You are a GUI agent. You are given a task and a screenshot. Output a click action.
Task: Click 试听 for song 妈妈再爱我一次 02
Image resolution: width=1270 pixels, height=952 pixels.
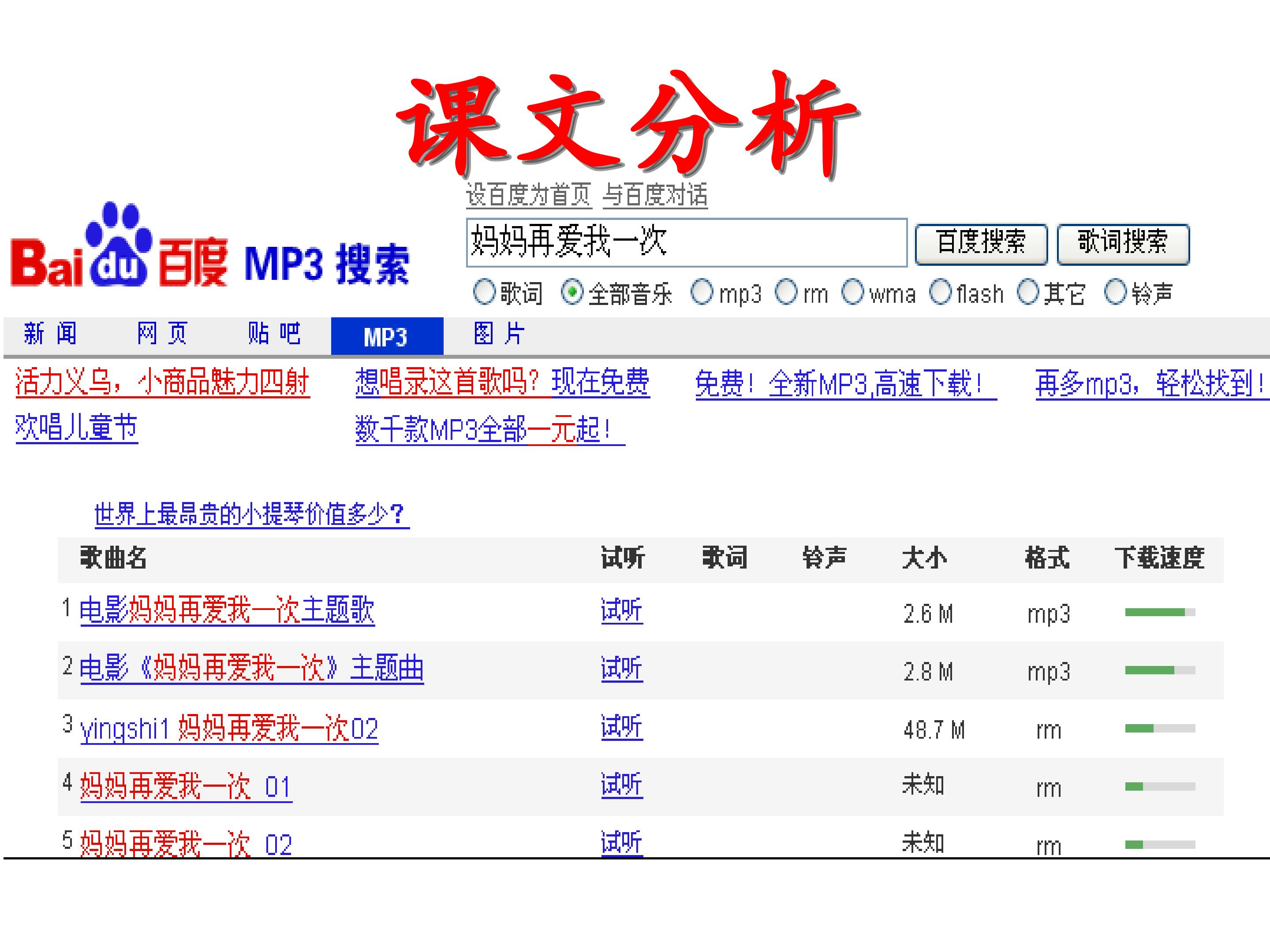click(622, 843)
